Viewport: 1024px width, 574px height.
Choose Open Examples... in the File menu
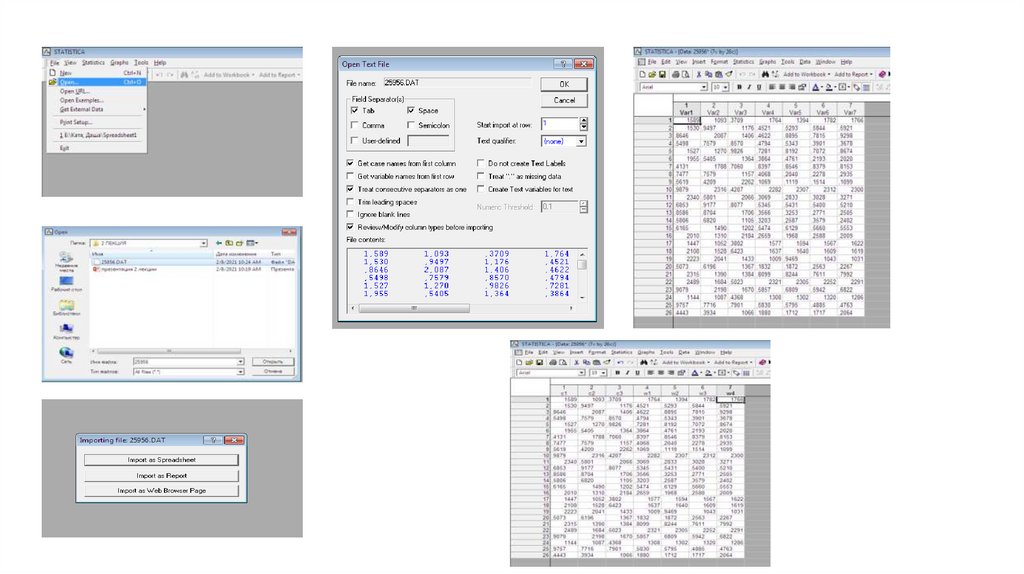point(97,101)
